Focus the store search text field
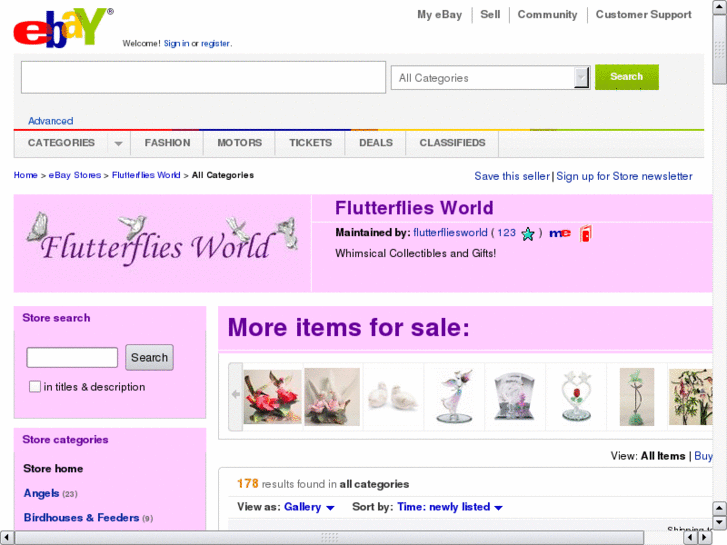 tap(72, 357)
